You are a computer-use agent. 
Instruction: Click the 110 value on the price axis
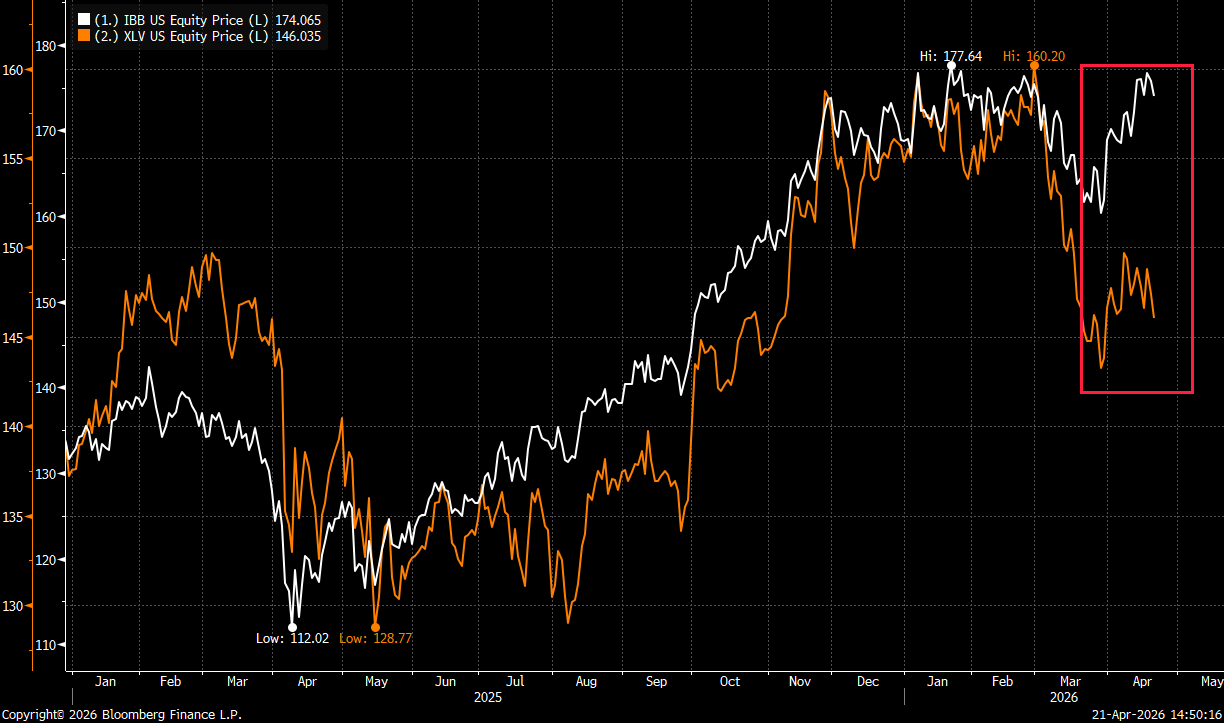coord(46,645)
